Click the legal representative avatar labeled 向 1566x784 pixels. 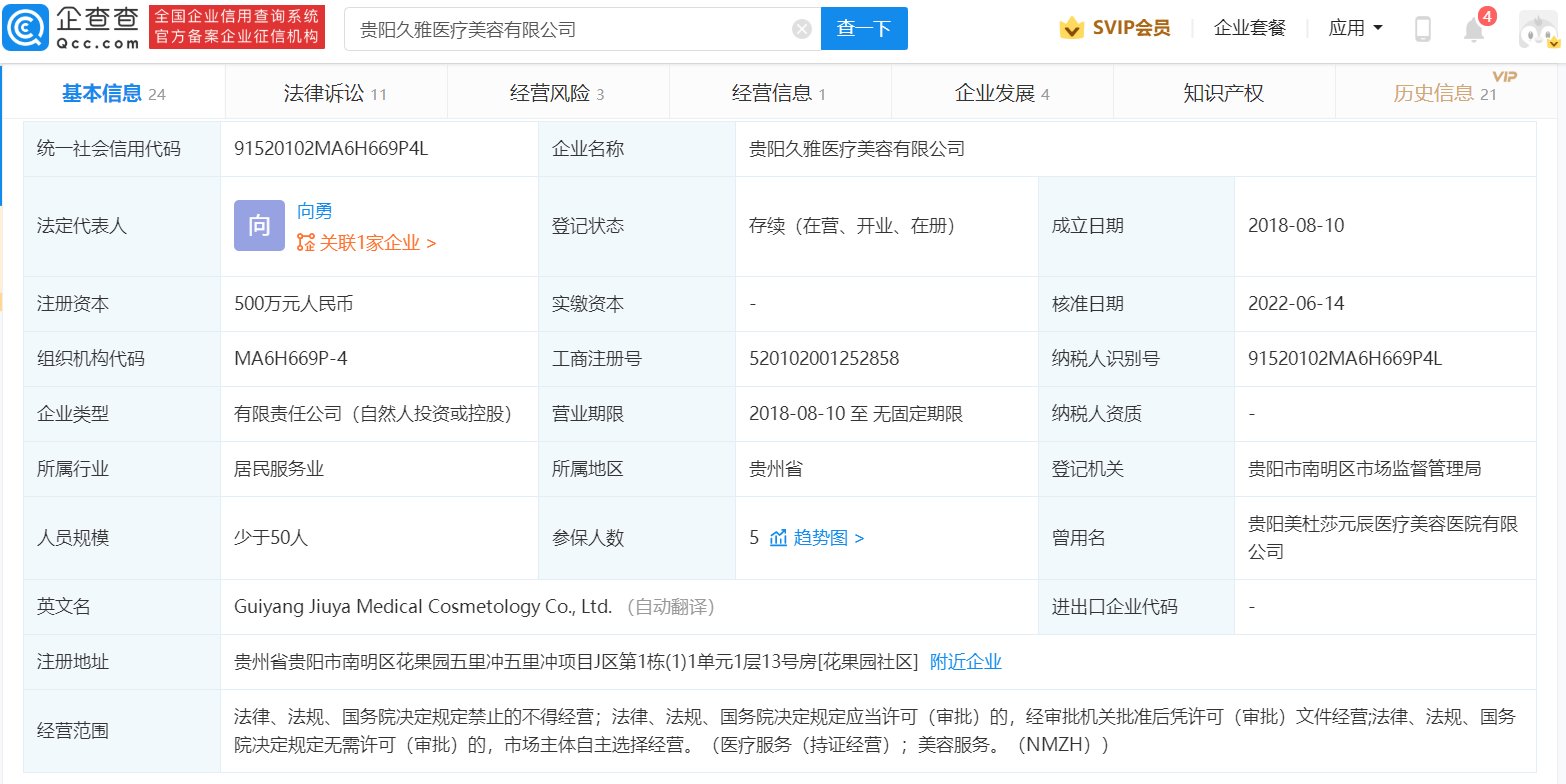(x=259, y=225)
